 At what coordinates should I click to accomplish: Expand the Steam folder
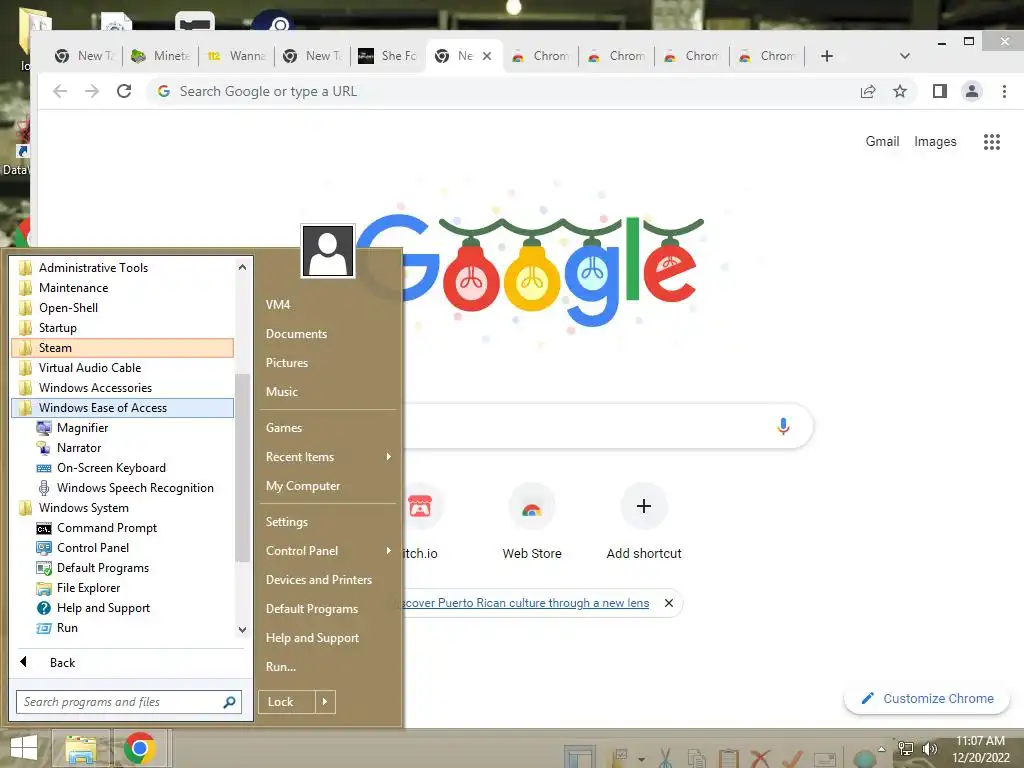tap(123, 348)
